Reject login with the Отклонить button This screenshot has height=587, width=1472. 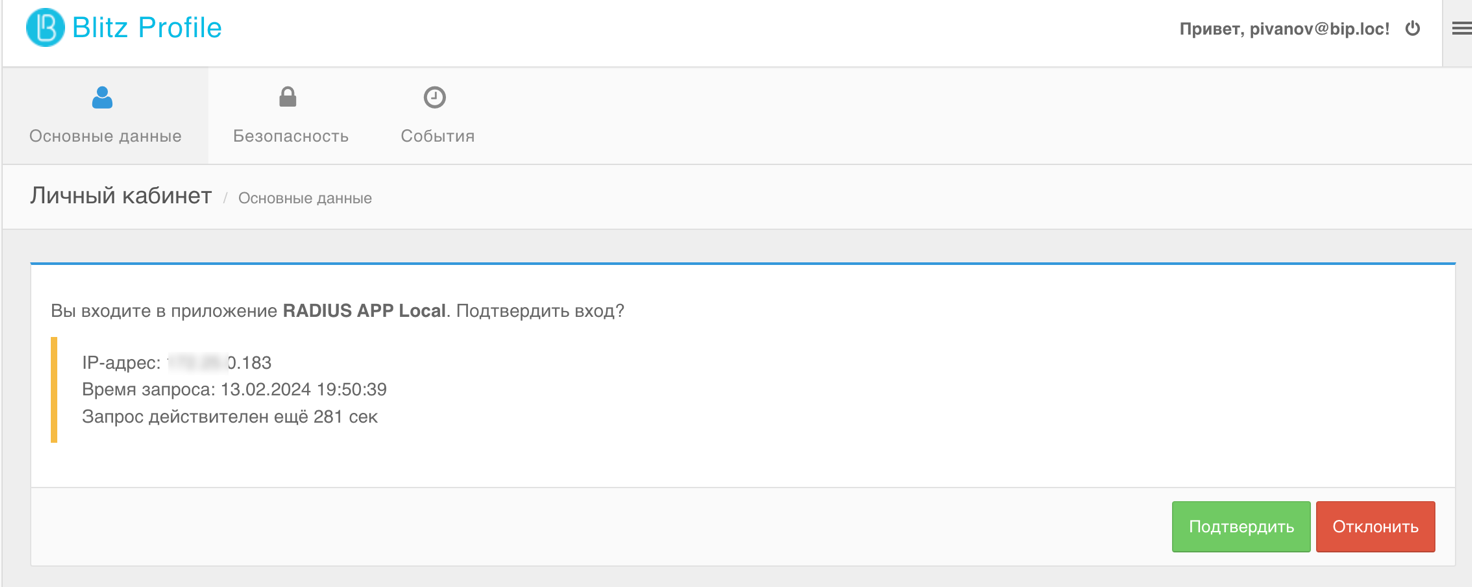(1375, 527)
